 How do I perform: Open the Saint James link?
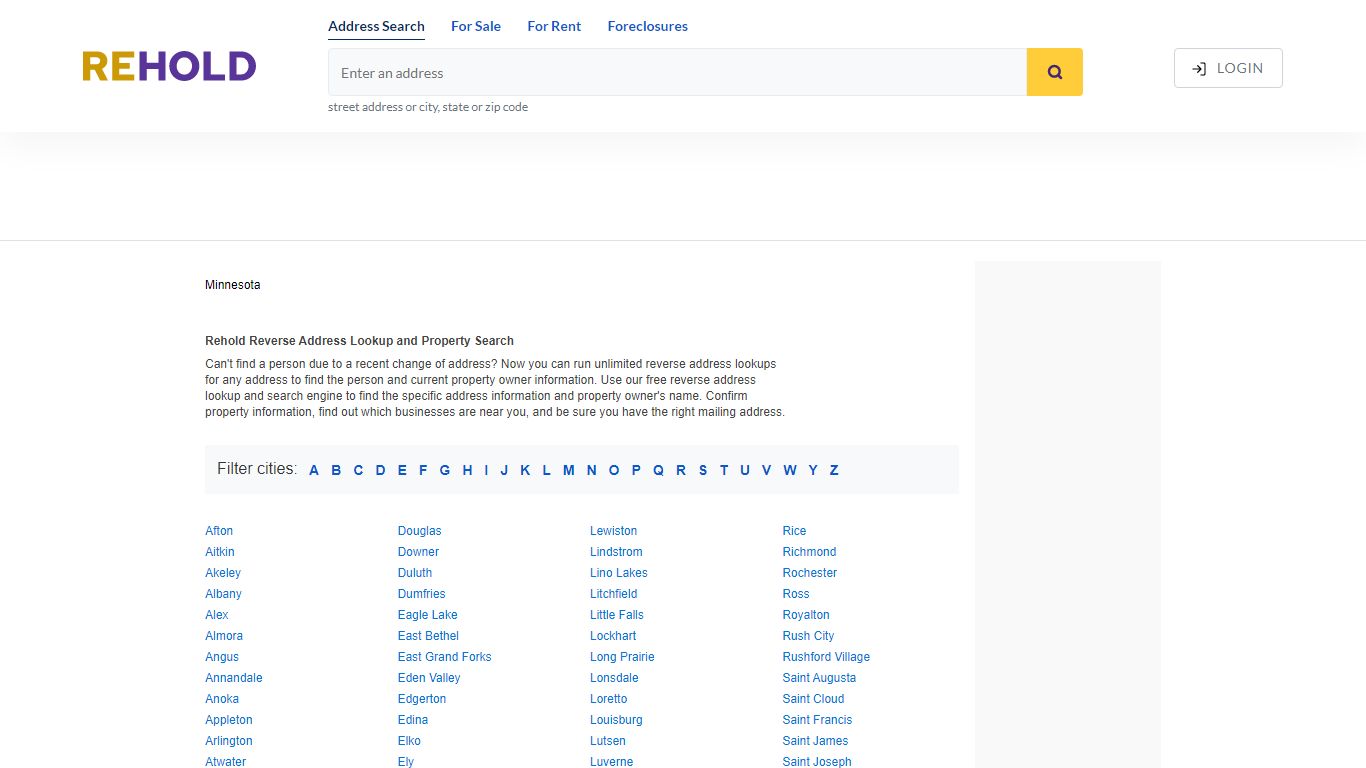pyautogui.click(x=815, y=741)
